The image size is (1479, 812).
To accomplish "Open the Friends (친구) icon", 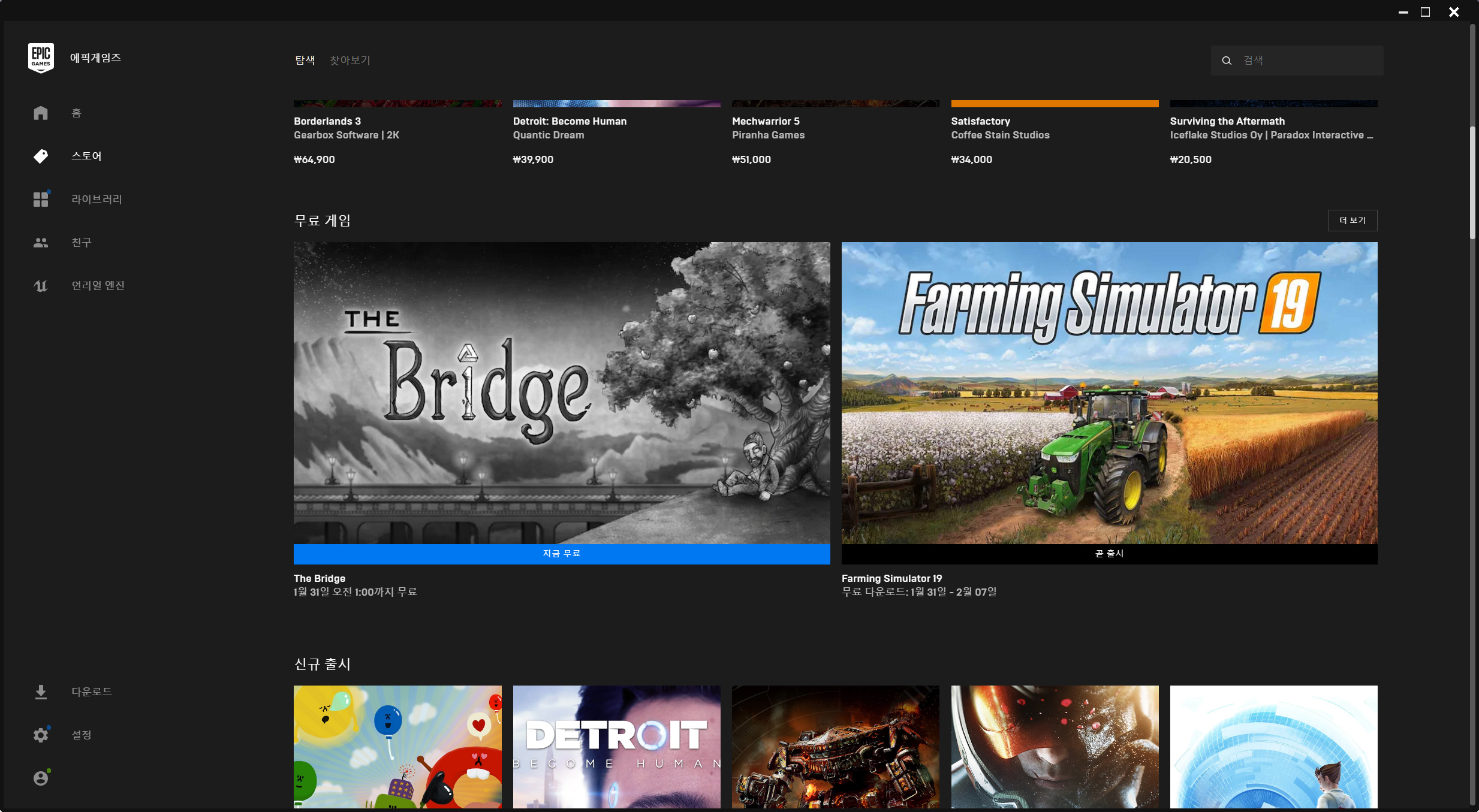I will tap(41, 242).
